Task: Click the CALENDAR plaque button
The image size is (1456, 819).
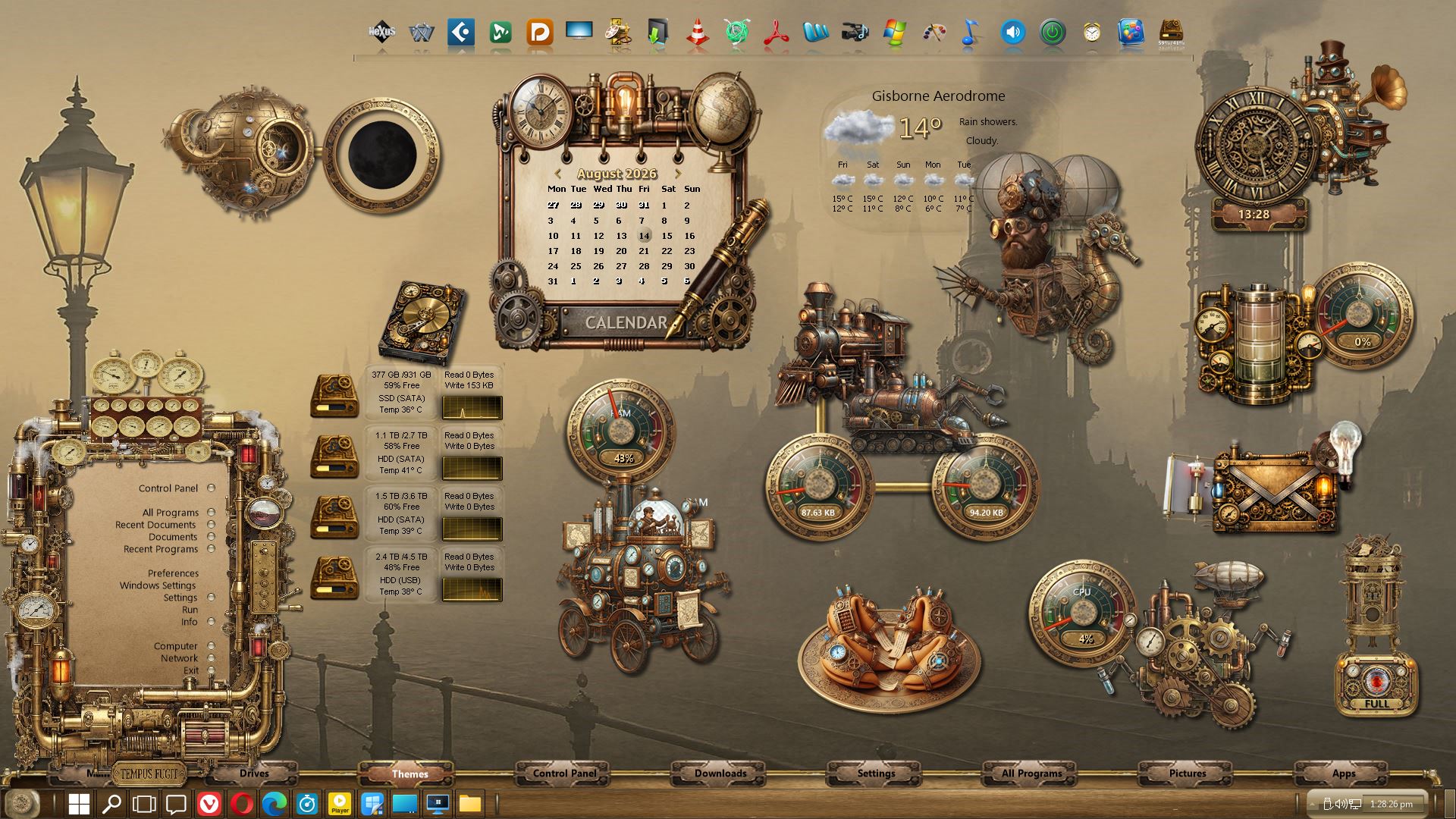Action: point(626,322)
